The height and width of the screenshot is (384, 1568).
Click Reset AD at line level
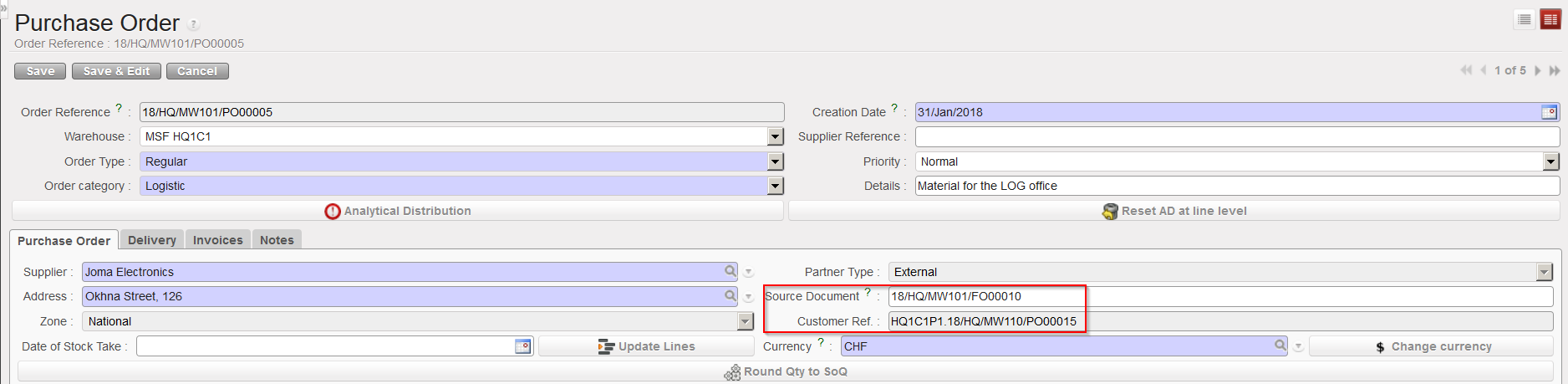[1174, 211]
